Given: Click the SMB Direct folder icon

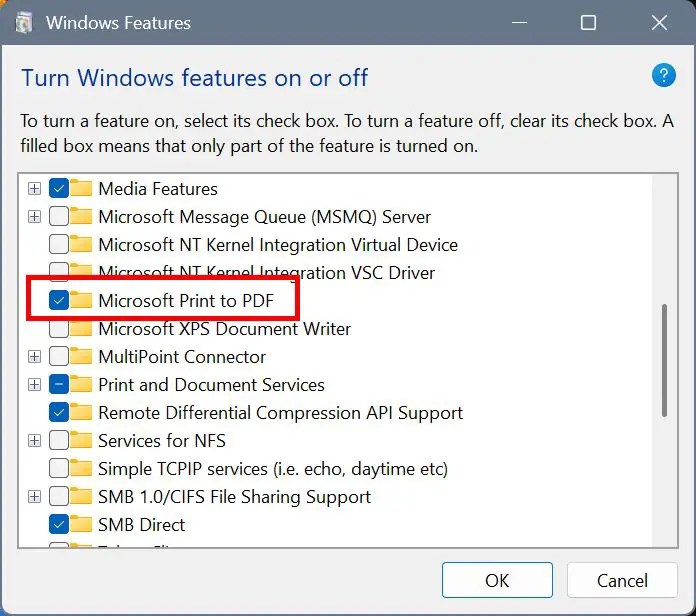Looking at the screenshot, I should point(81,525).
